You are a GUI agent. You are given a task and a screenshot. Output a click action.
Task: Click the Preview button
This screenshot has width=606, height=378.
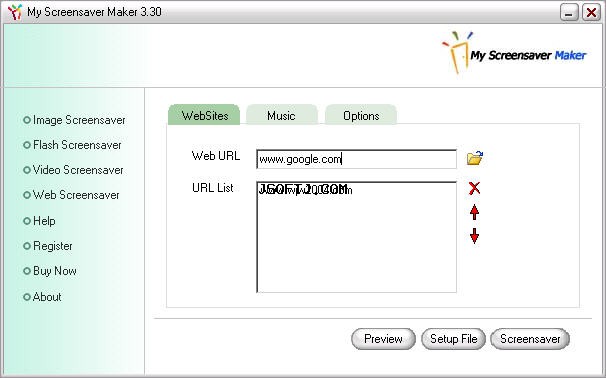point(383,339)
